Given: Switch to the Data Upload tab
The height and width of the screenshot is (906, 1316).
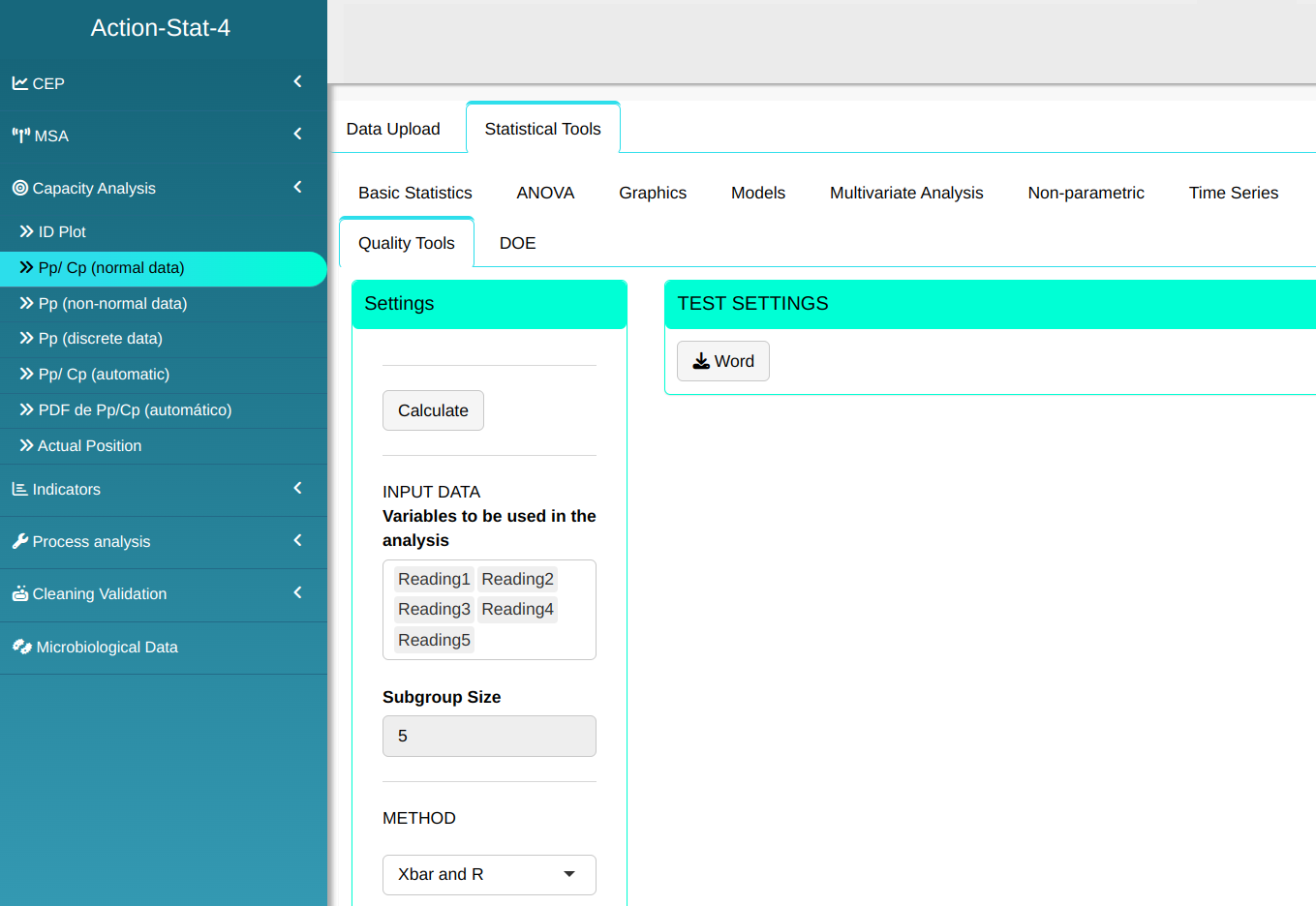Looking at the screenshot, I should (393, 129).
